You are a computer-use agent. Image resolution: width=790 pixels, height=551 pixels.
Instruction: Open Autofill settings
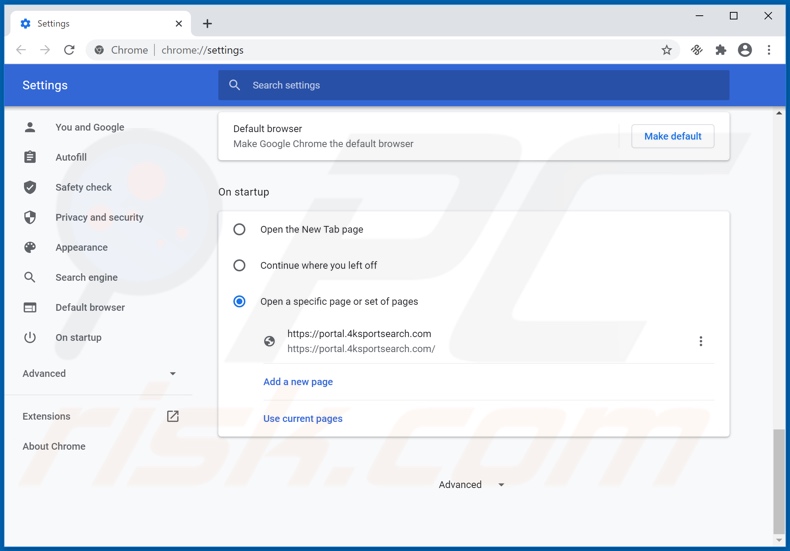[x=71, y=157]
